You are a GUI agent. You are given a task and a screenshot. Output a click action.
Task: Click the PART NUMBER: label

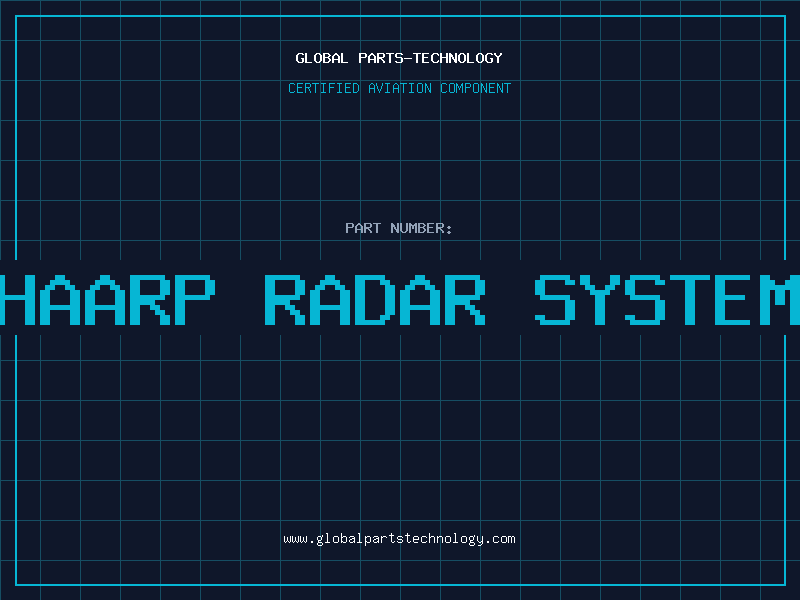pos(399,228)
